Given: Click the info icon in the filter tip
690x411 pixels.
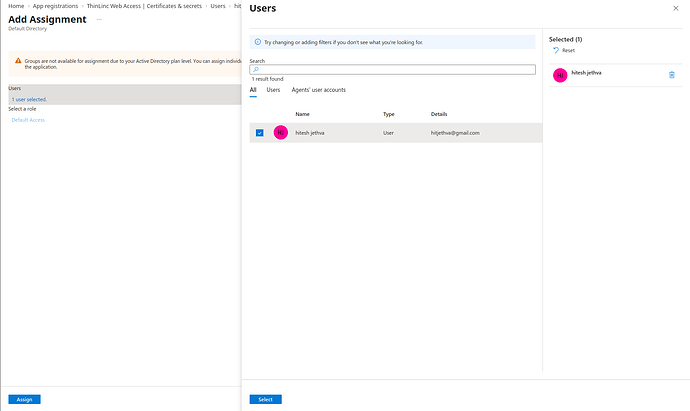Looking at the screenshot, I should (x=258, y=42).
